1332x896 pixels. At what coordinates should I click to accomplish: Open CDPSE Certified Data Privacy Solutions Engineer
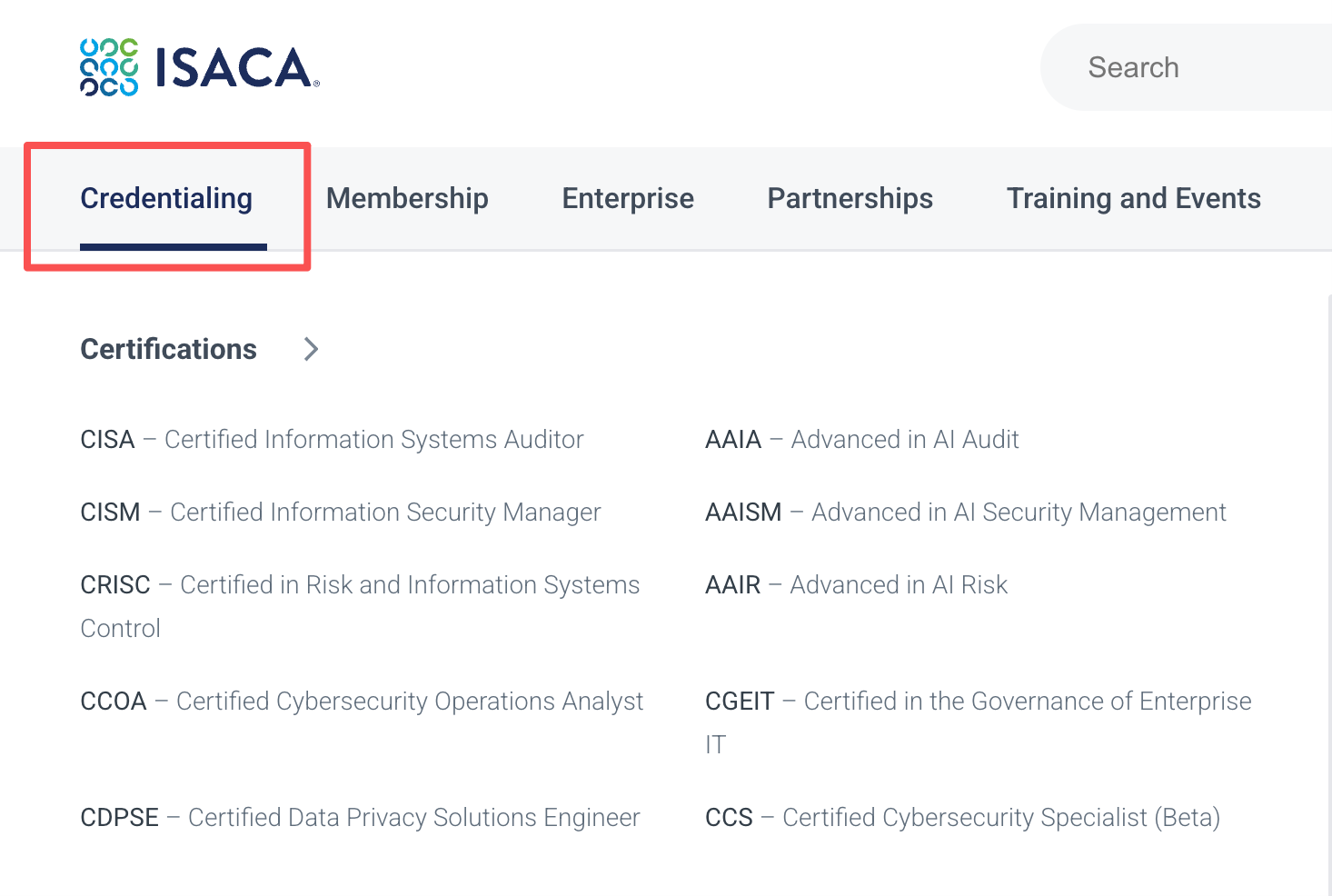coord(360,818)
